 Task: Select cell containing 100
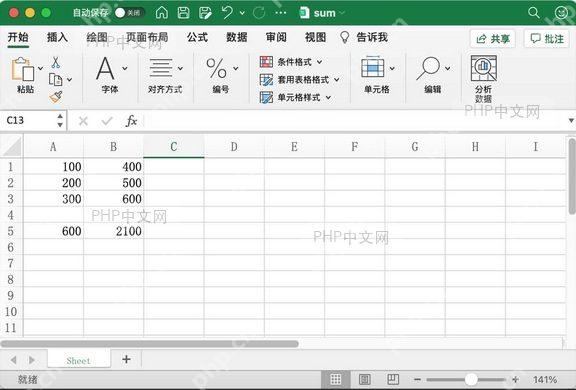click(x=53, y=166)
